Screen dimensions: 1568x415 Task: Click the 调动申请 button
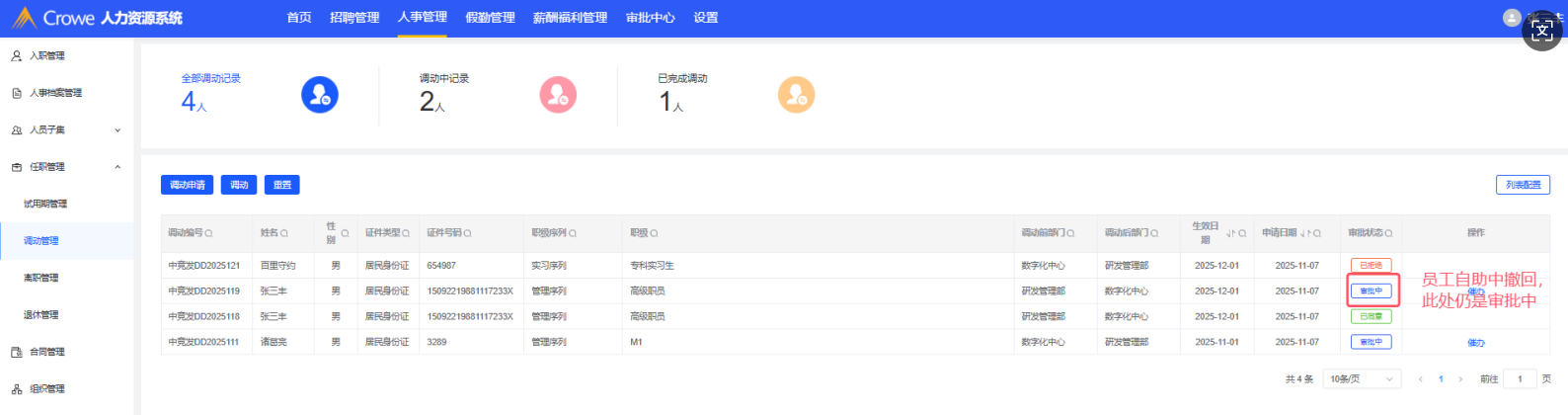click(187, 185)
